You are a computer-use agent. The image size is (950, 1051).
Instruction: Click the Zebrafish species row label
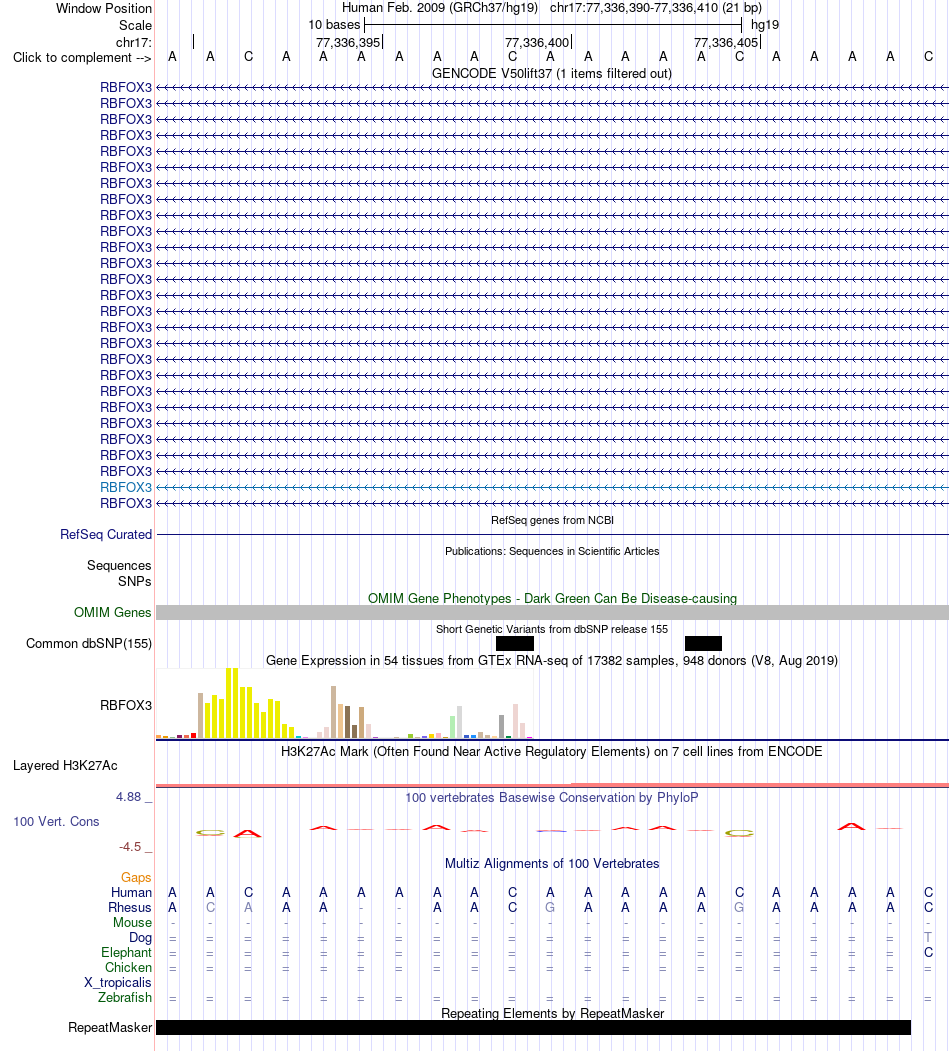[x=125, y=997]
